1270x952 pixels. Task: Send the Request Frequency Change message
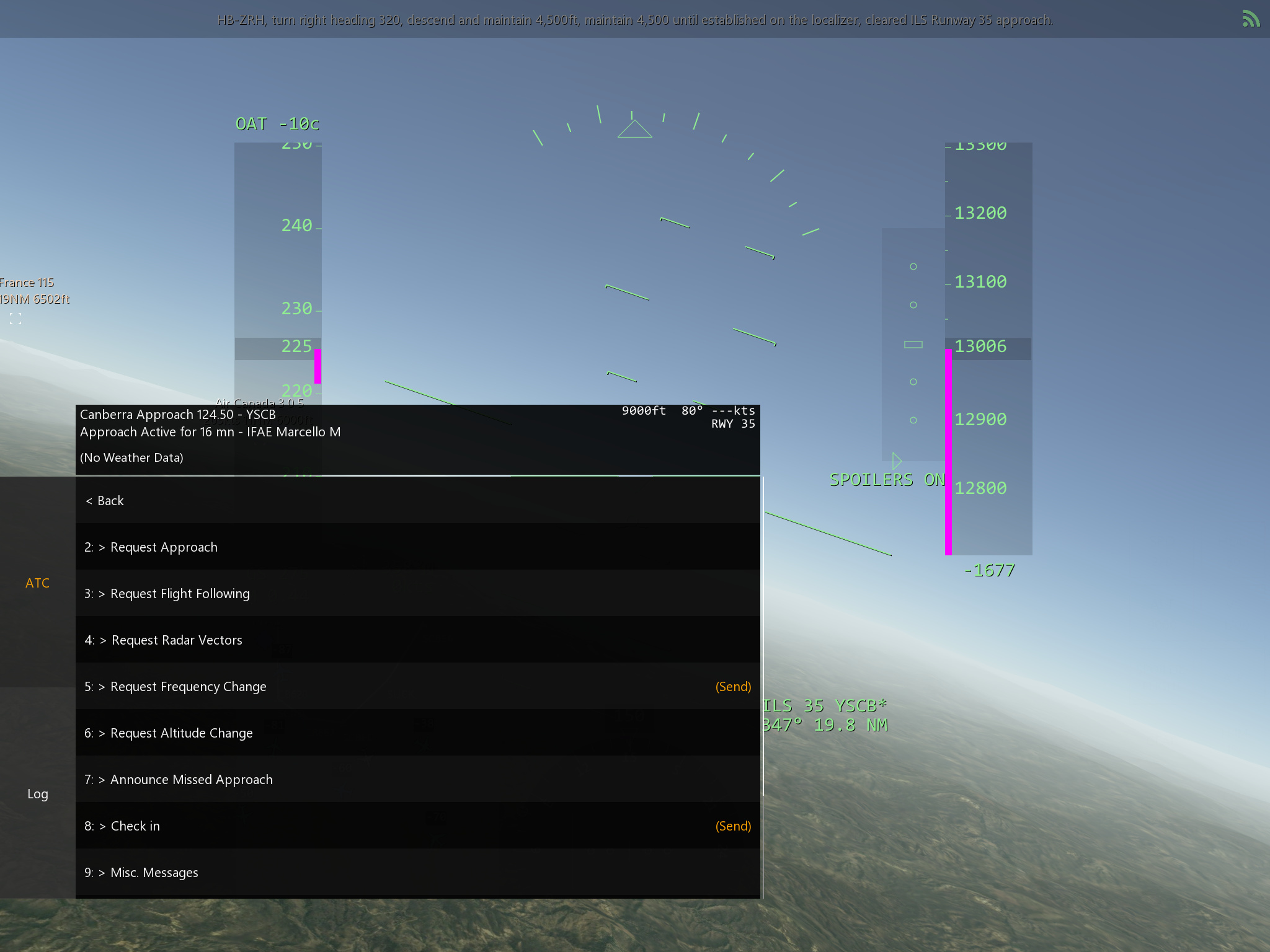733,687
